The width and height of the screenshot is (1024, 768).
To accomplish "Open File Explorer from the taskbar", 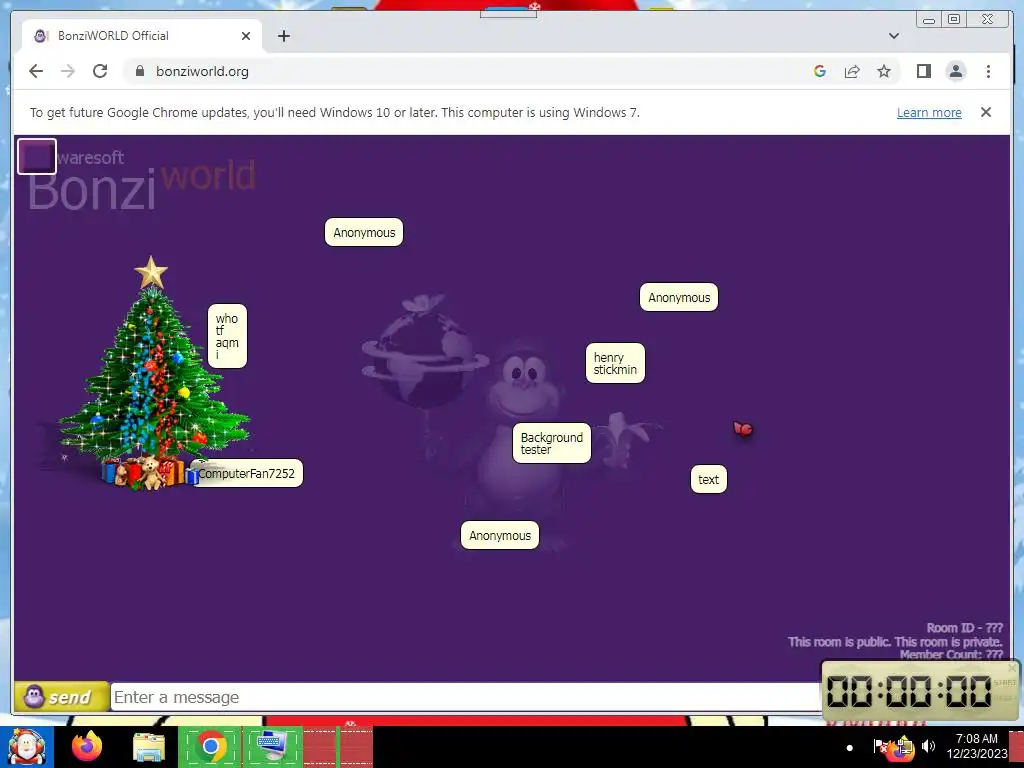I will pyautogui.click(x=149, y=746).
